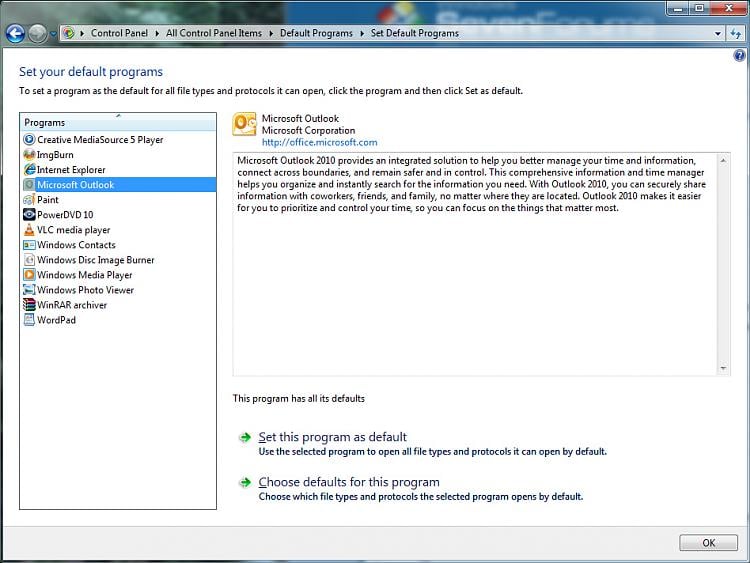Select WinRAR archiver in programs list
Screen dimensions: 750x563
(x=118, y=305)
